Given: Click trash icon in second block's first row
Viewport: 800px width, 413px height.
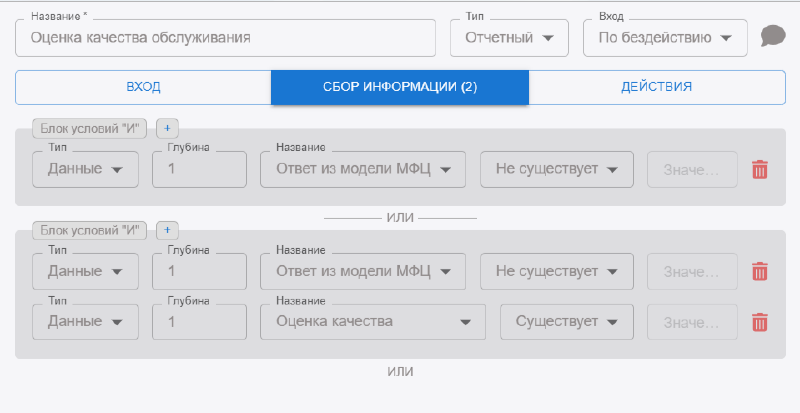Looking at the screenshot, I should 760,271.
